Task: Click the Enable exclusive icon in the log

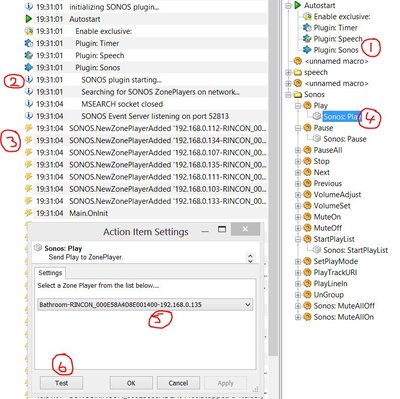Action: [29, 31]
